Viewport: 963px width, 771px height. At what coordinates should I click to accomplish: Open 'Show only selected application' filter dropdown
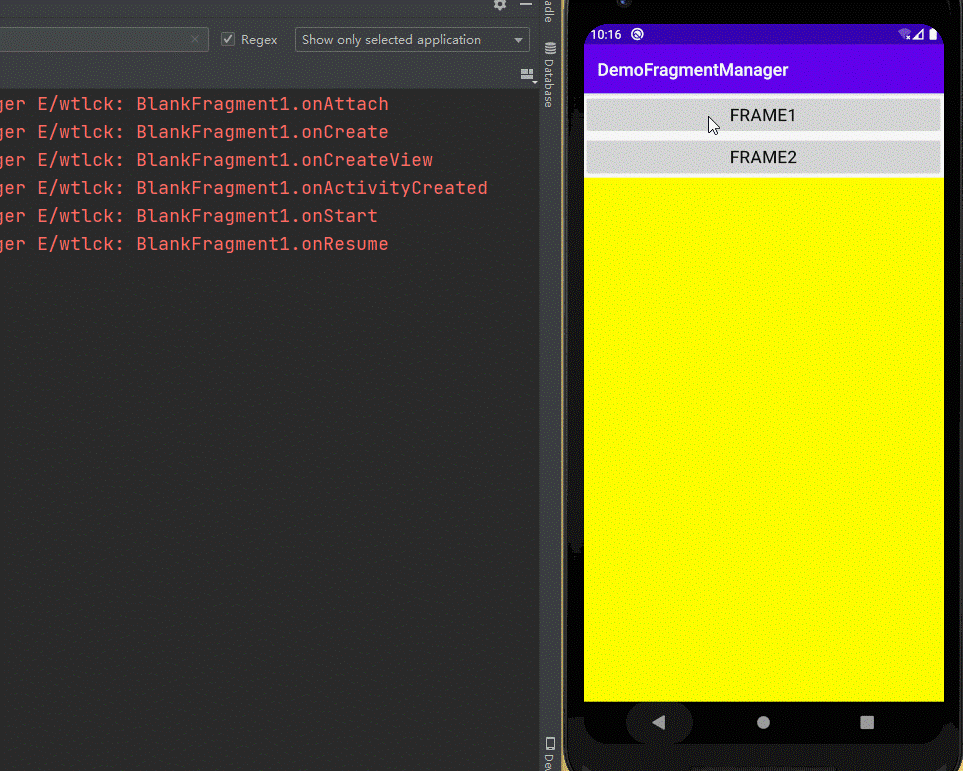point(412,39)
